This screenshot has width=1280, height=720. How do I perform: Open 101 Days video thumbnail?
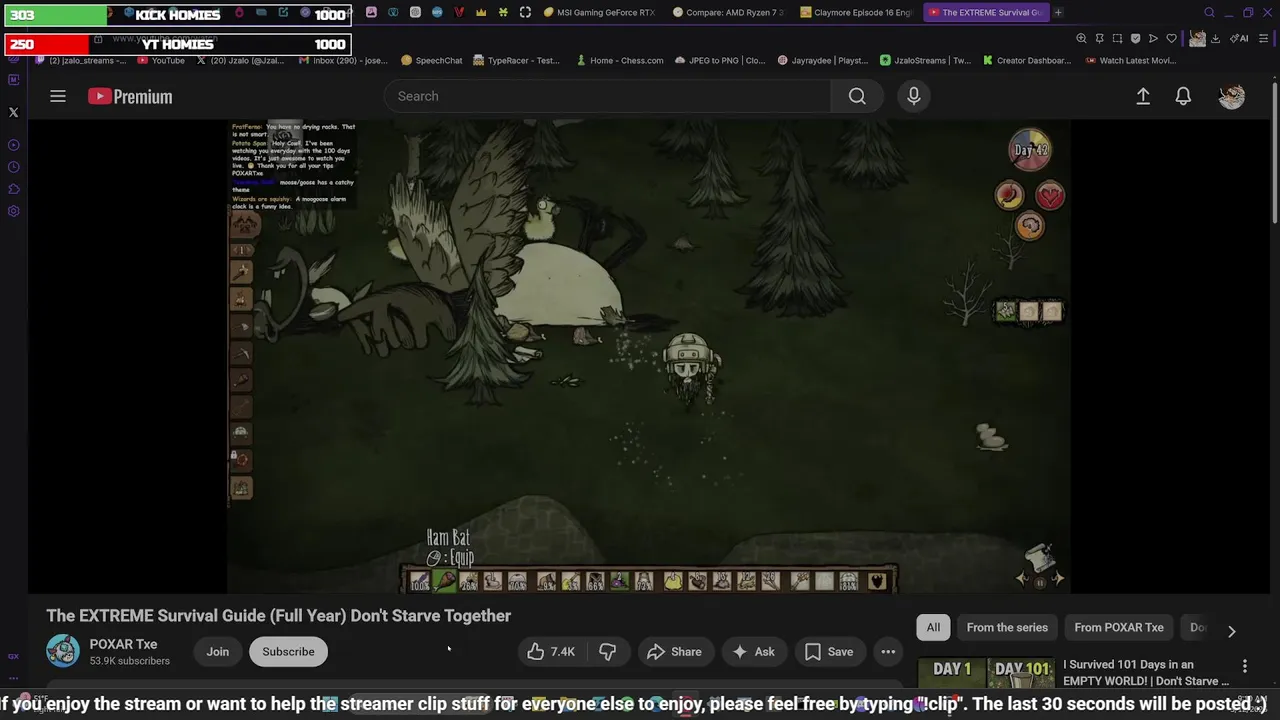986,675
